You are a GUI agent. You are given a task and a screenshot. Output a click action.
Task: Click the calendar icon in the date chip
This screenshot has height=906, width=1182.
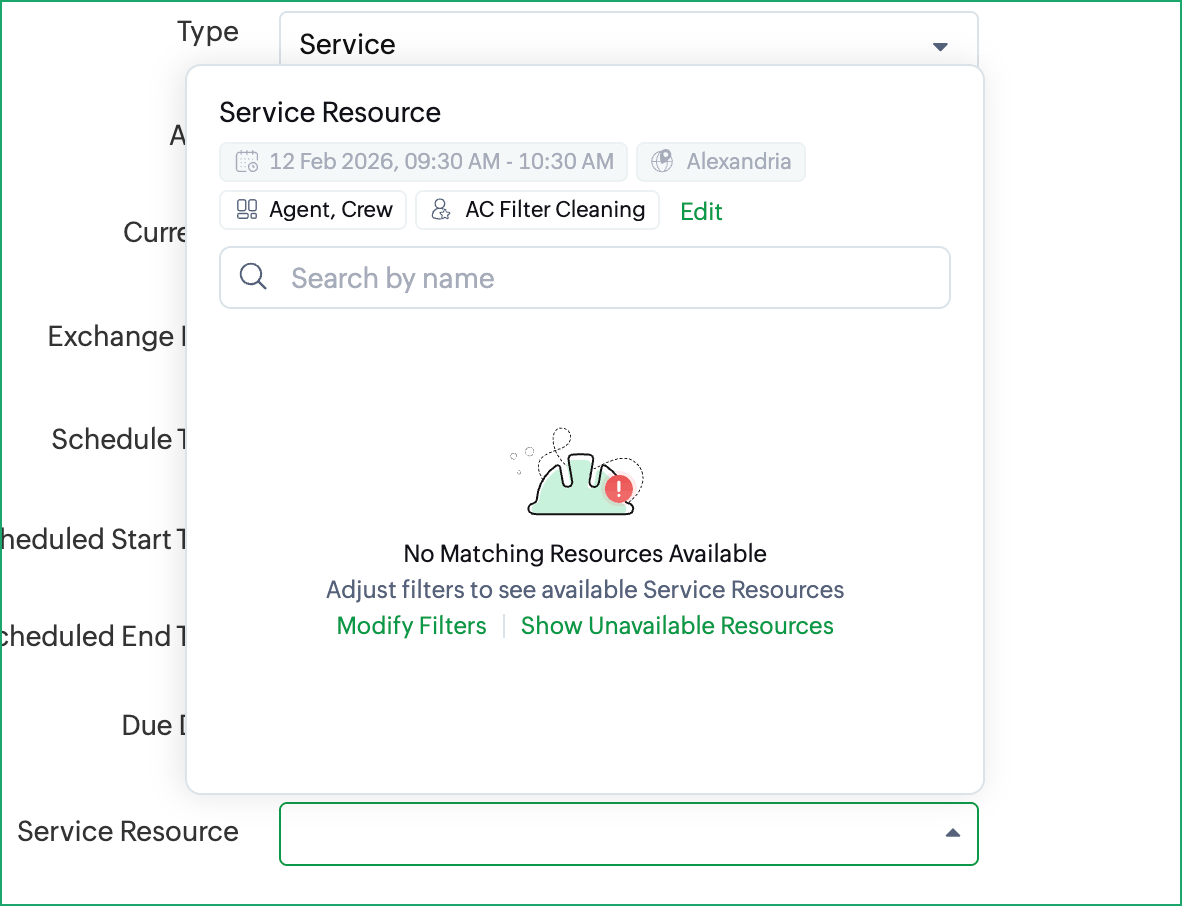pos(246,162)
